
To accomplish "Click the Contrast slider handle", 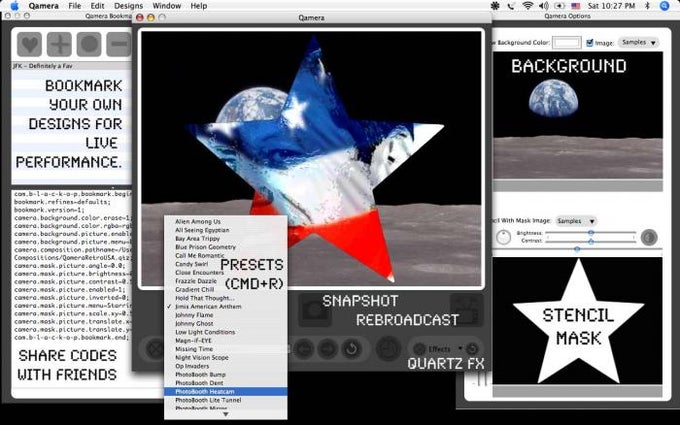I will [591, 241].
